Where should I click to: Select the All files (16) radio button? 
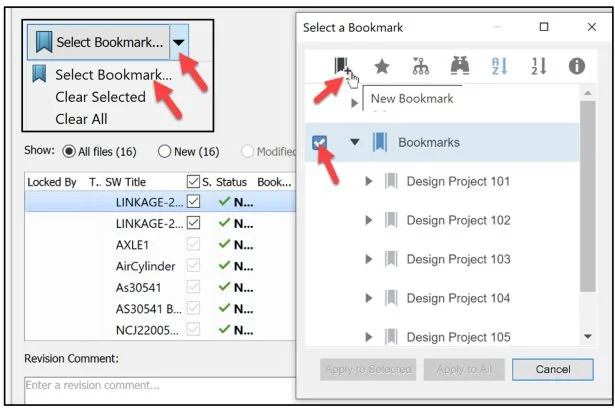70,152
